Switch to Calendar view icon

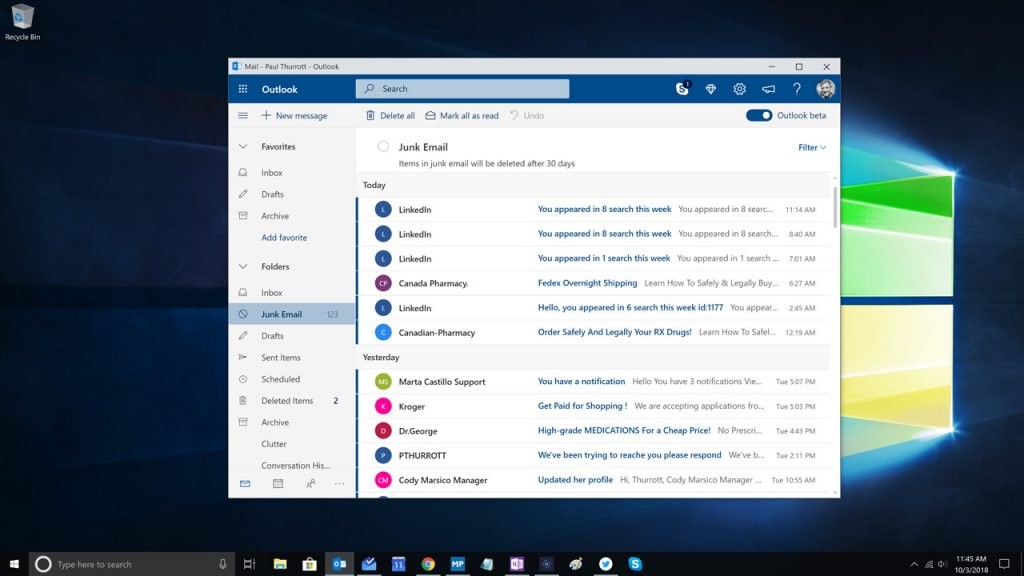[x=278, y=484]
